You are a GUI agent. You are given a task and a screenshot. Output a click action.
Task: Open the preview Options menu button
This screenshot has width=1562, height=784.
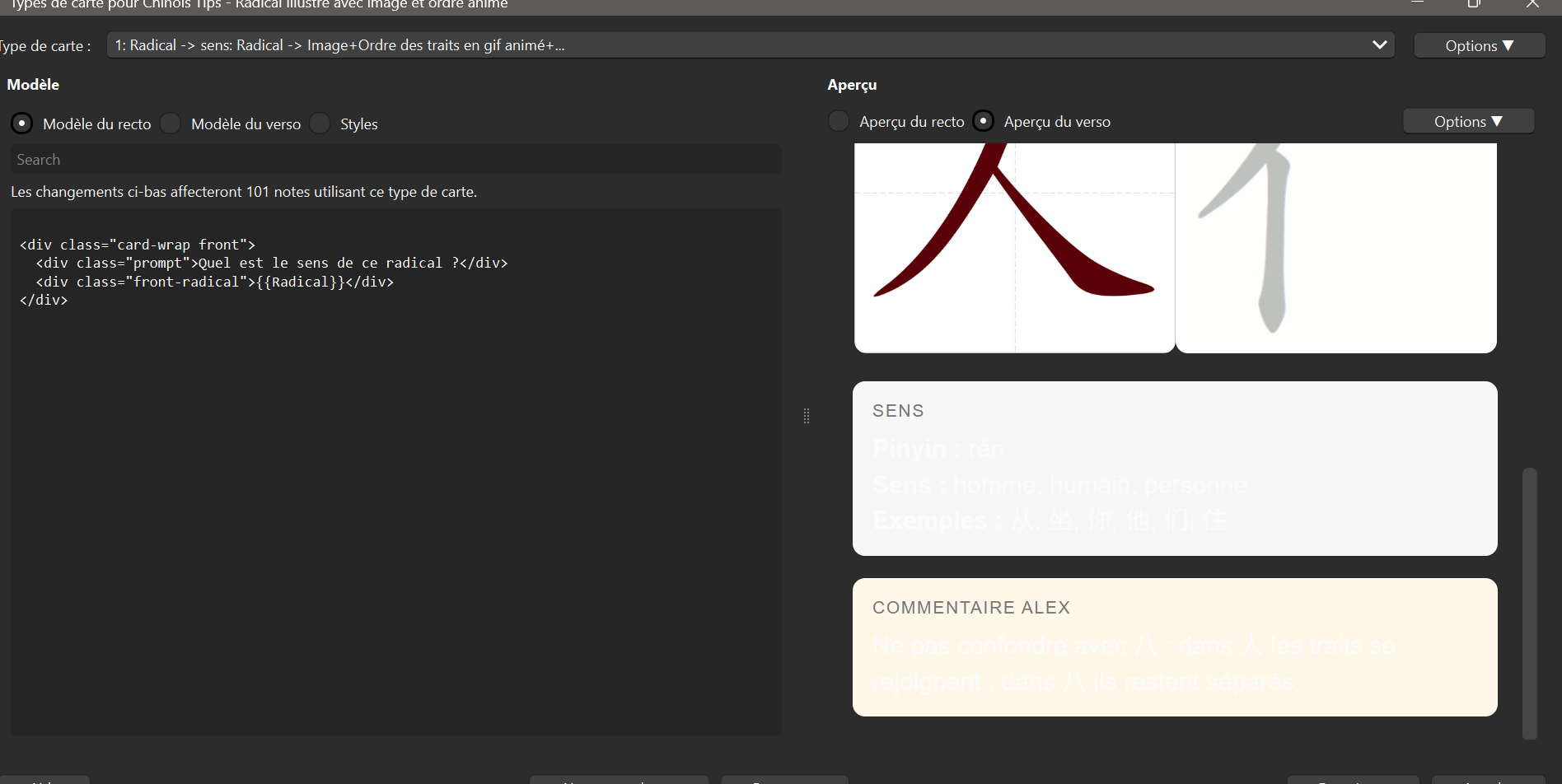pos(1468,121)
